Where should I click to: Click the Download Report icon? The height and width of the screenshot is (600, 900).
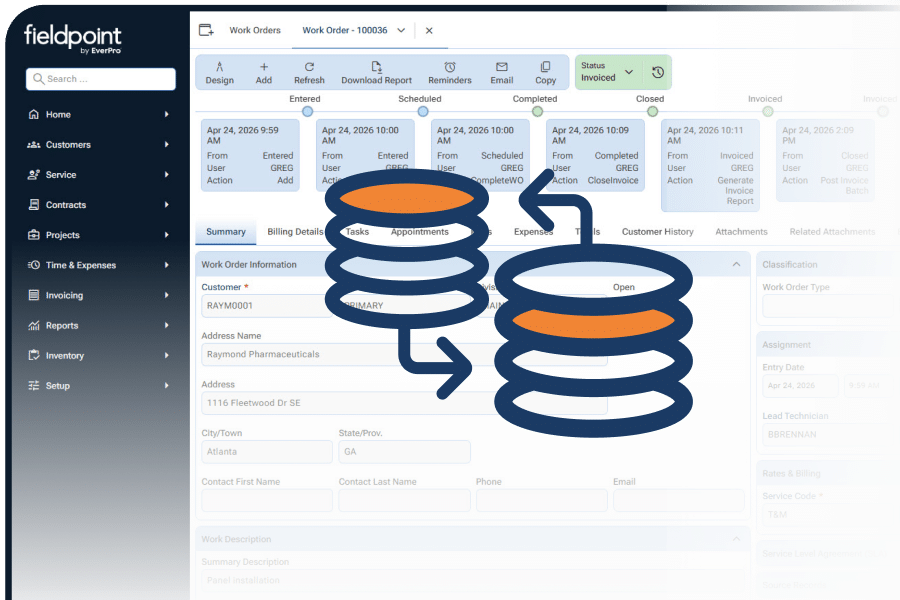tap(376, 67)
